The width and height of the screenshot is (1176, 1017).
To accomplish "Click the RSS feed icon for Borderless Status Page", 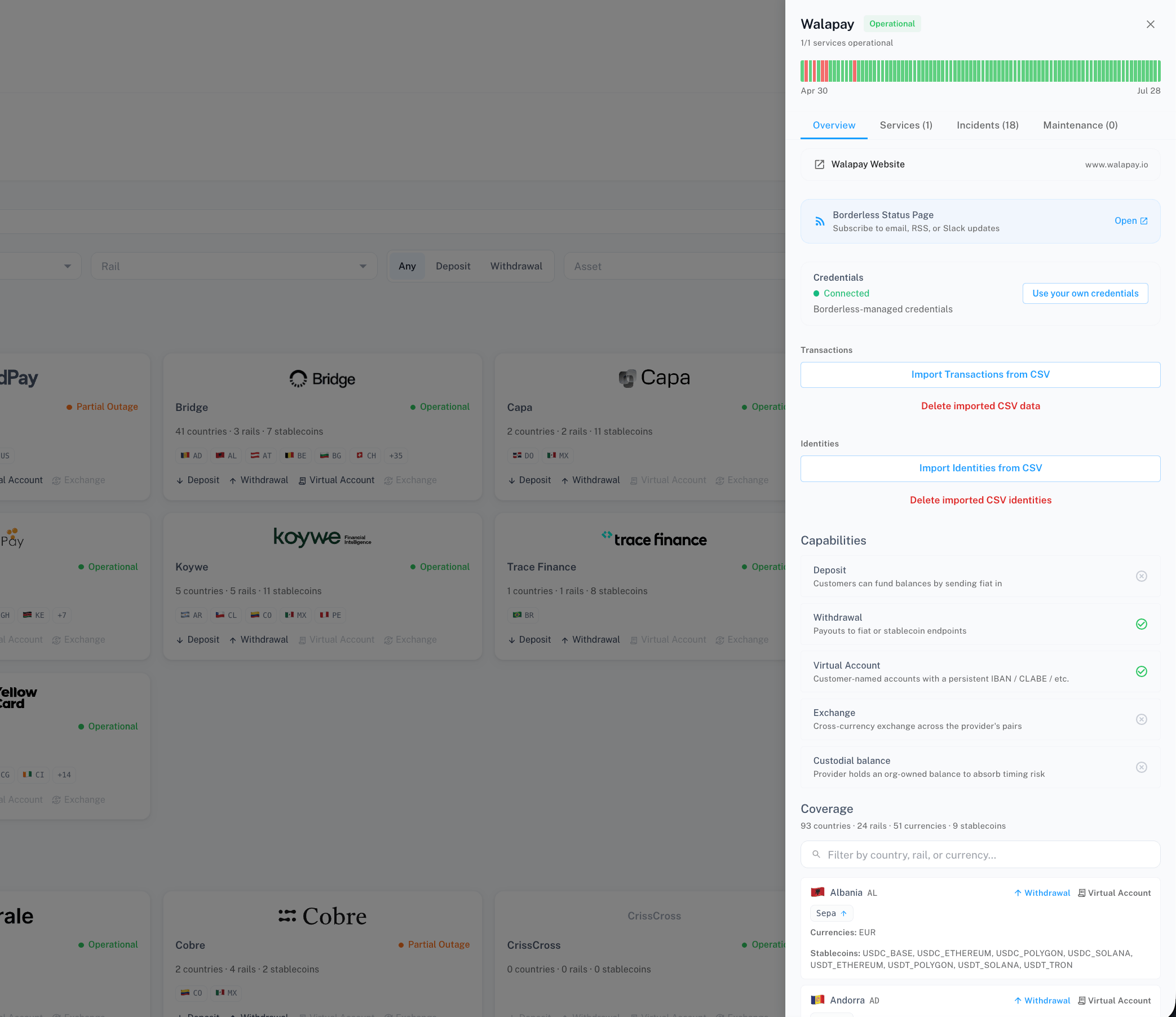I will point(820,222).
